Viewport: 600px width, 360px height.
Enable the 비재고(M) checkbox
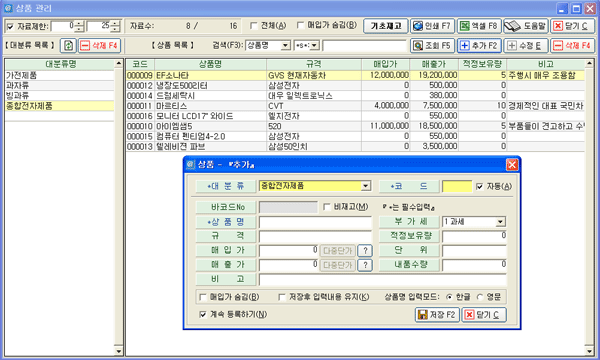[326, 207]
